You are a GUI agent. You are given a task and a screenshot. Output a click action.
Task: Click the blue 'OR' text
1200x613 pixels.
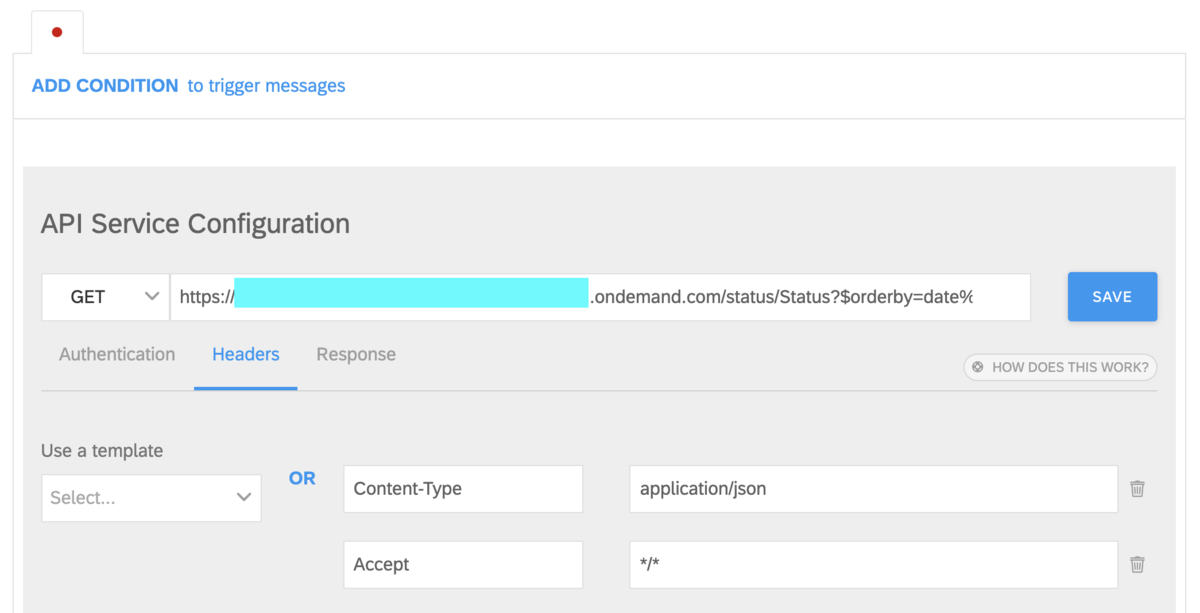tap(302, 479)
